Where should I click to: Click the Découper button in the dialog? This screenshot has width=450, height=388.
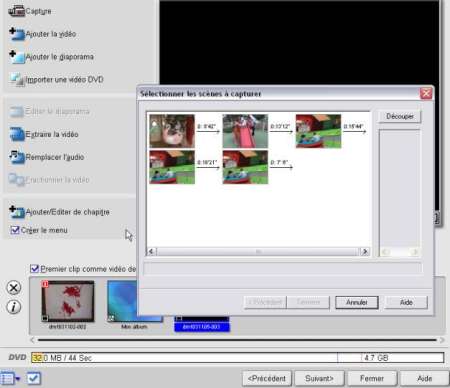pos(400,116)
